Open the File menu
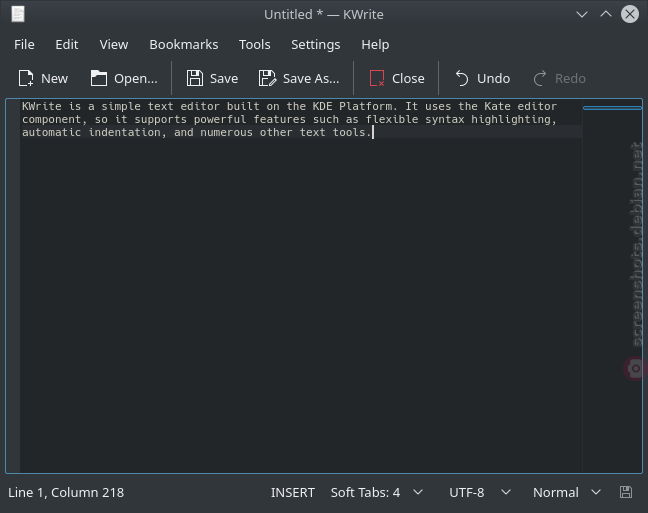Screen dimensions: 648x513 click(x=24, y=44)
